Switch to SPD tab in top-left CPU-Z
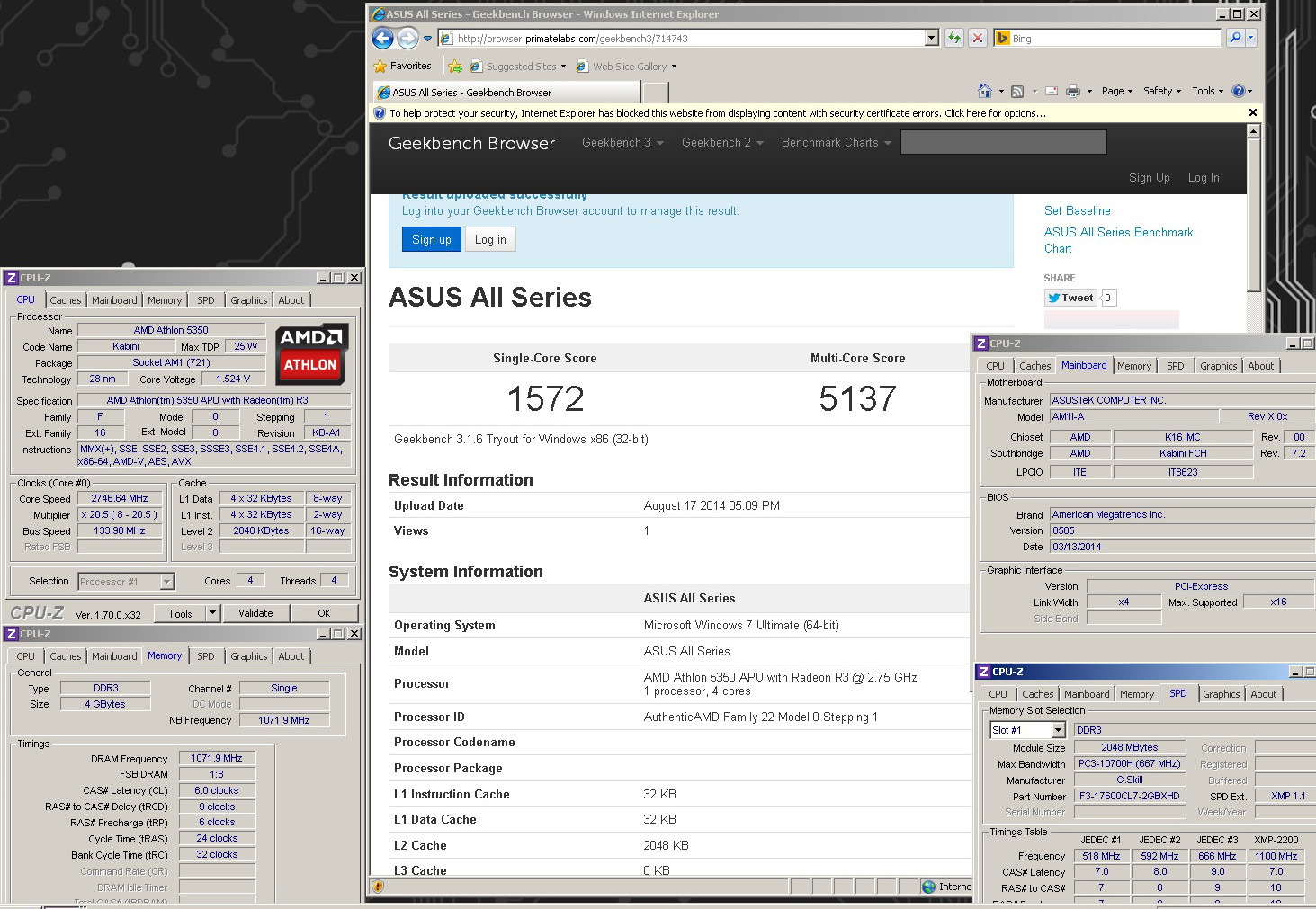The image size is (1316, 909). tap(206, 300)
